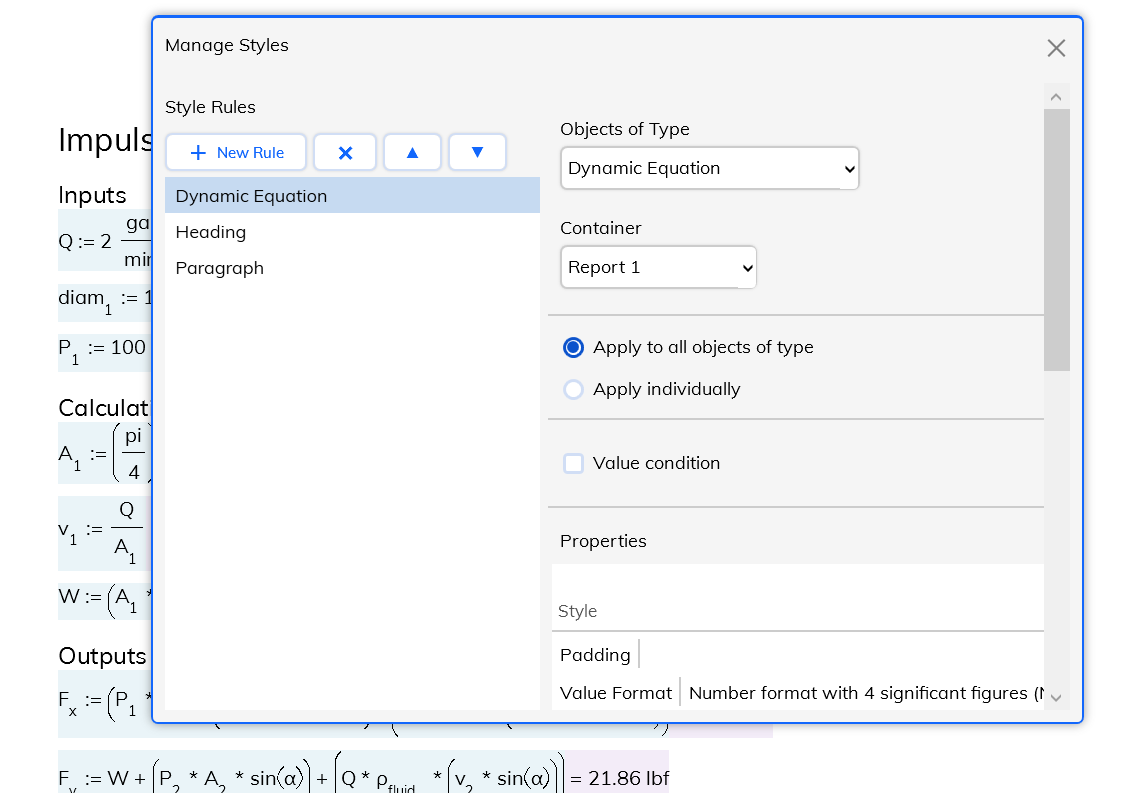Click the Style search input field
The height and width of the screenshot is (793, 1133).
tap(797, 611)
